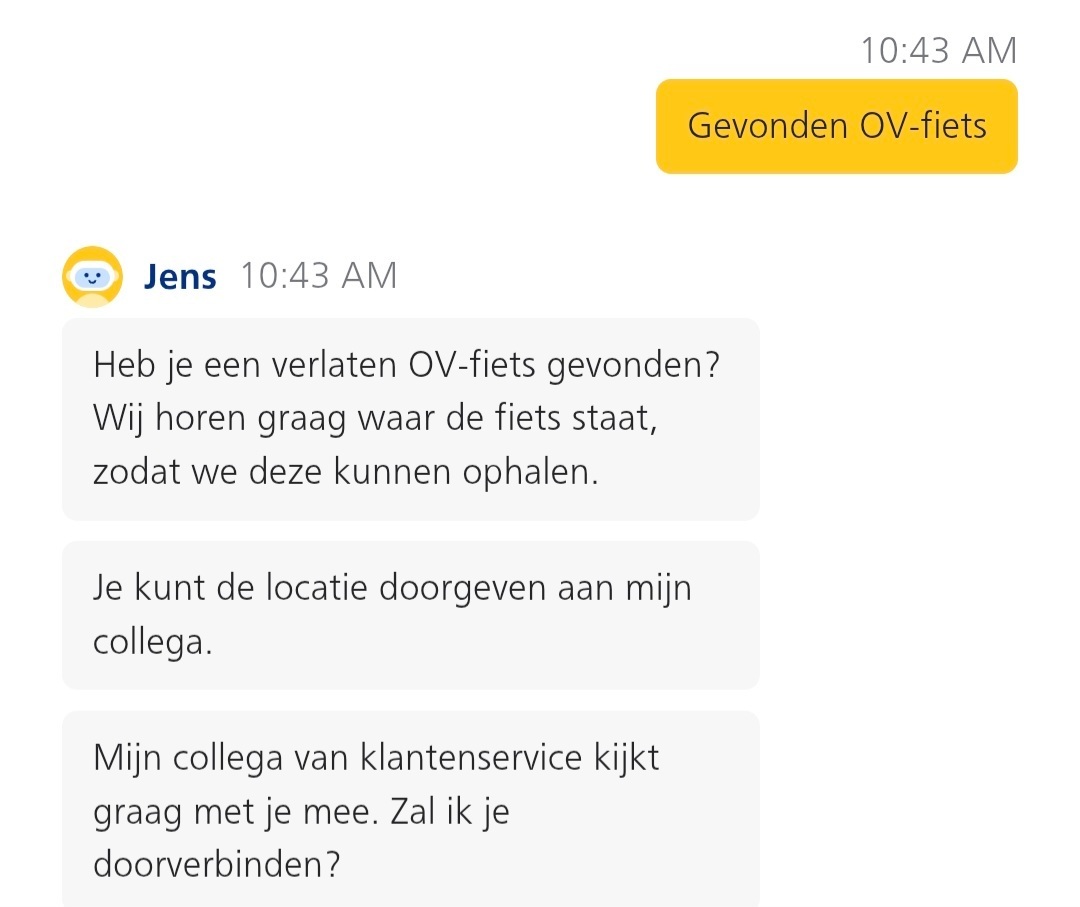Click the word 'Mijn' starting the last message
The image size is (1080, 907).
coord(127,758)
